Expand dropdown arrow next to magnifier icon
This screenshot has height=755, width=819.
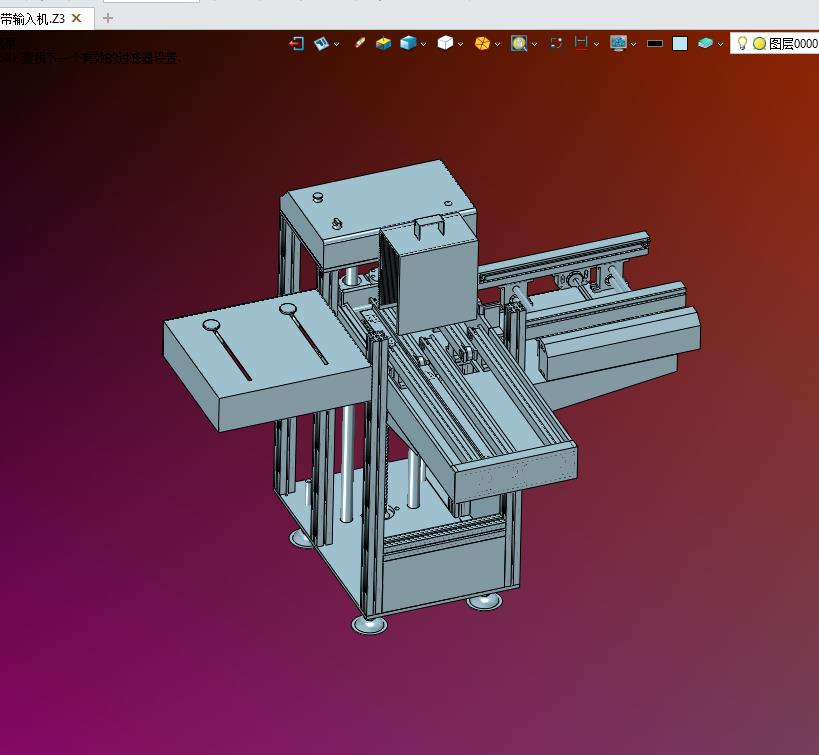coord(534,44)
